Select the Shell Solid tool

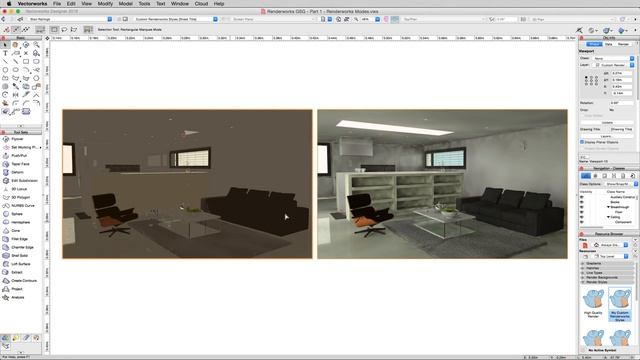pyautogui.click(x=21, y=256)
